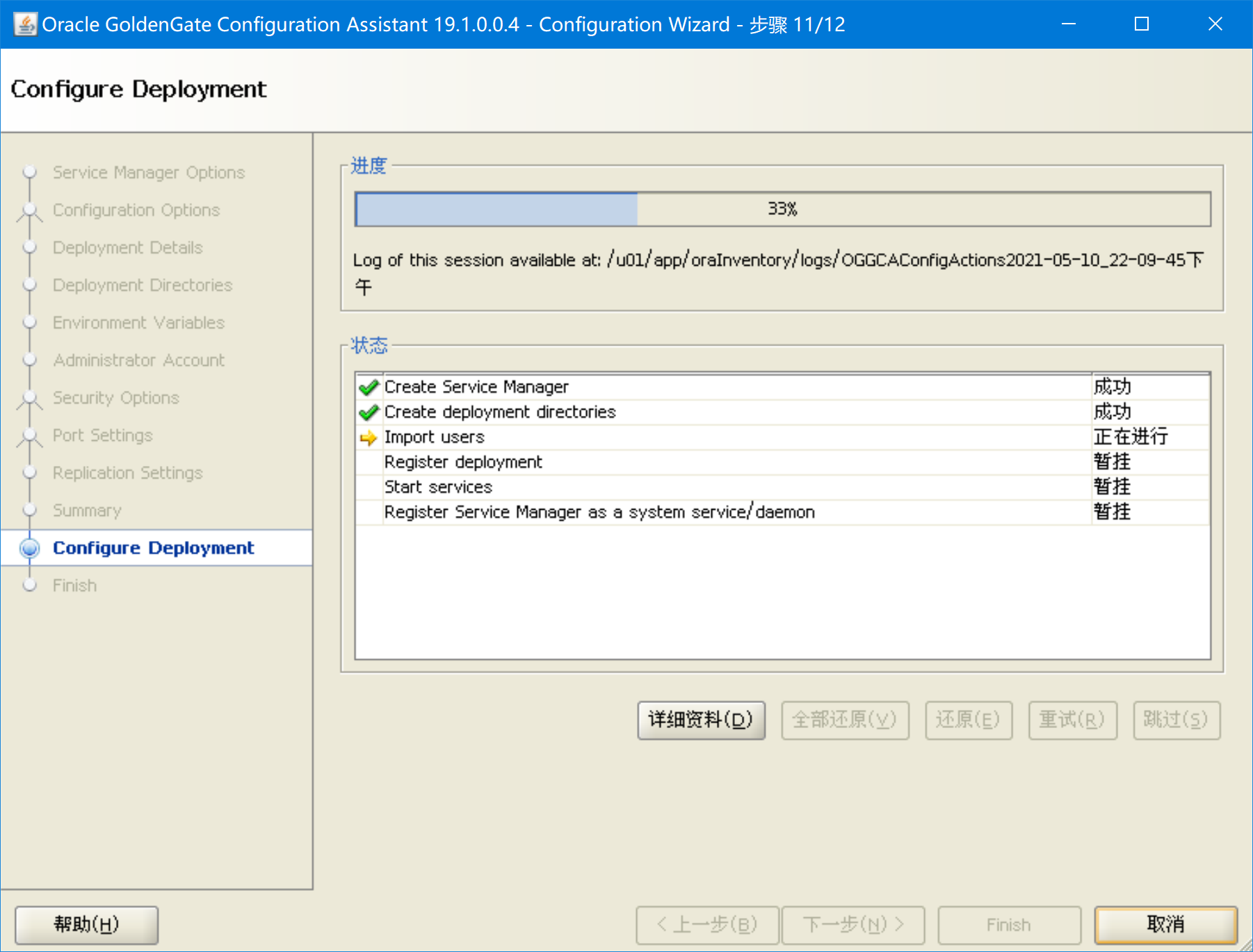Select Deployment Directories step
Image resolution: width=1253 pixels, height=952 pixels.
pos(143,285)
